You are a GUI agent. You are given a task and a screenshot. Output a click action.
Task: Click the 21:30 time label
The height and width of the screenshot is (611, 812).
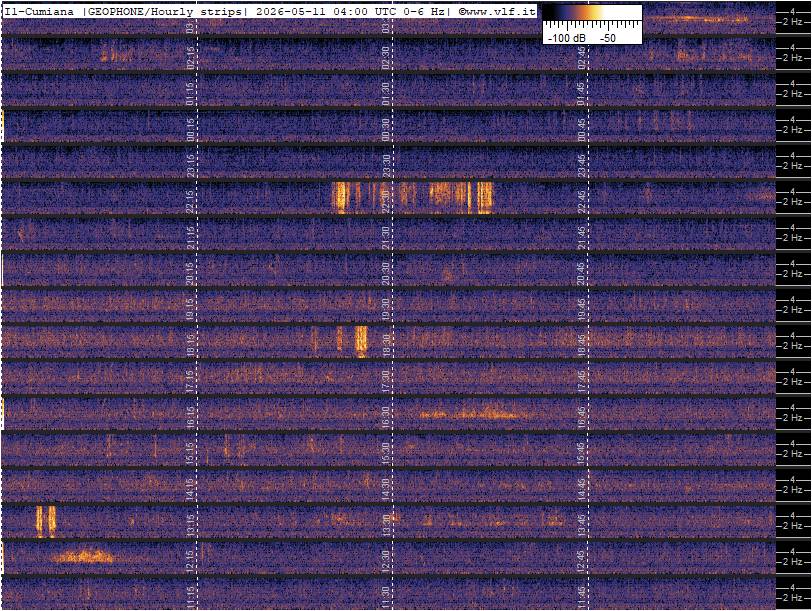386,237
